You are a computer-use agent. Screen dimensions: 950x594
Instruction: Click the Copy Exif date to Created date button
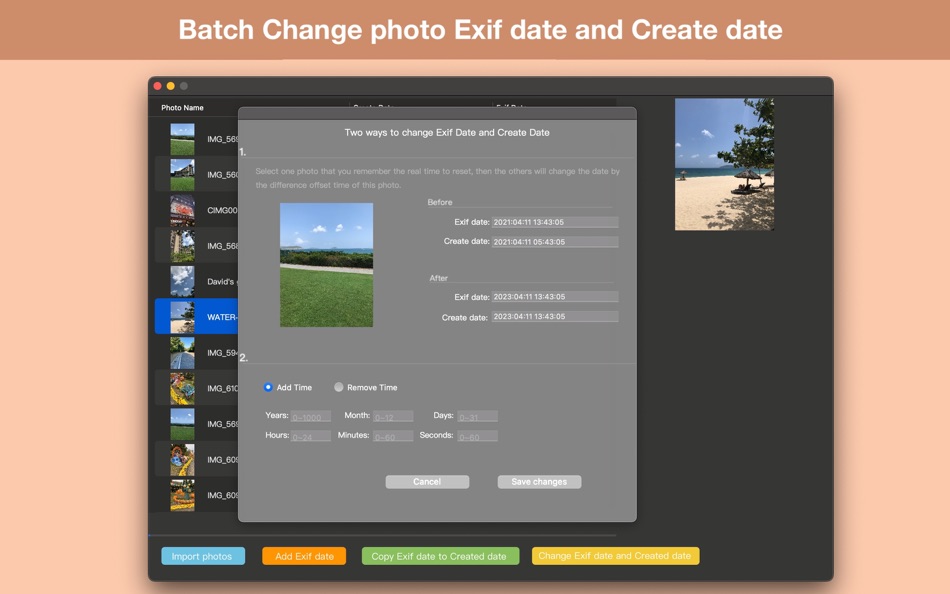pos(440,555)
